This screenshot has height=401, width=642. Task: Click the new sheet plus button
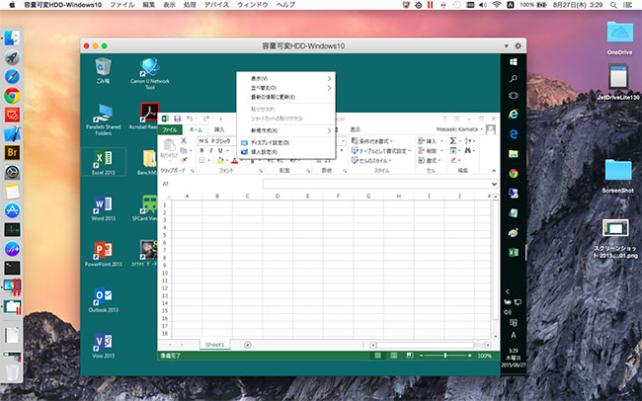247,345
